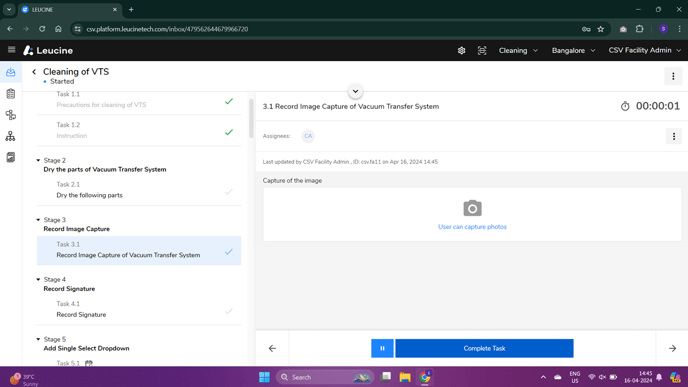Click the camera icon to capture photo

pyautogui.click(x=472, y=208)
